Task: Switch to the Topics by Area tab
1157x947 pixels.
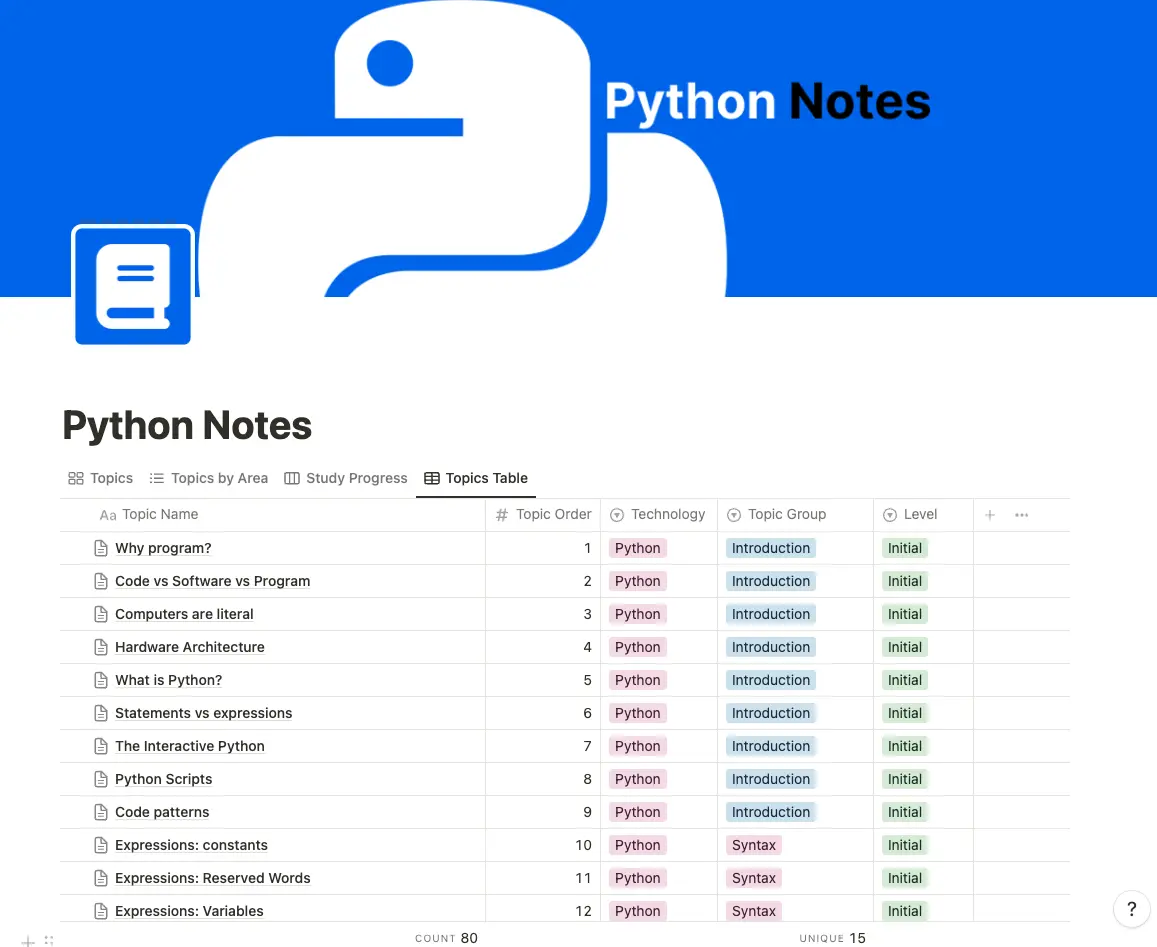Action: (219, 478)
